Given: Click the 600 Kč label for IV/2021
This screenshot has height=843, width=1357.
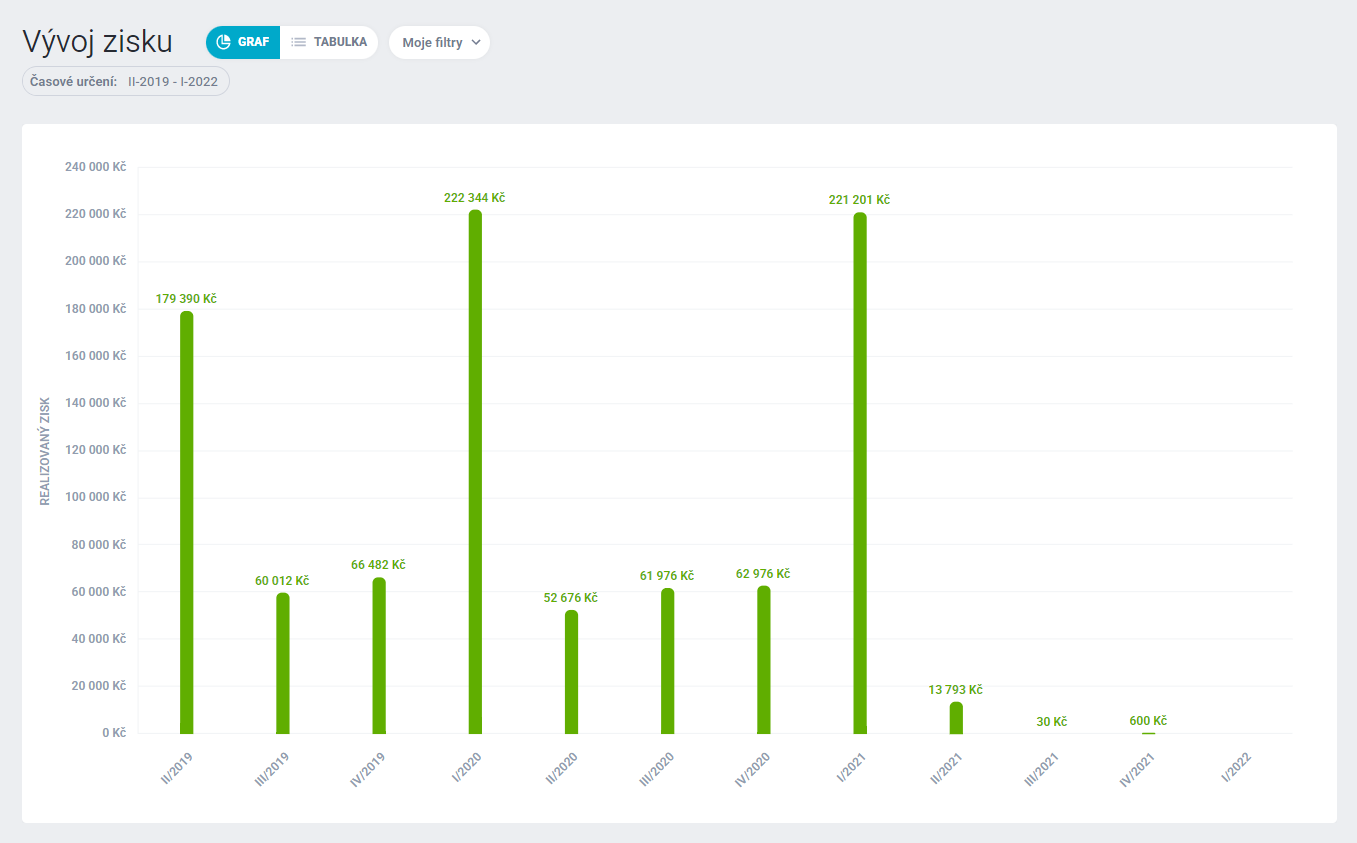Looking at the screenshot, I should click(1148, 721).
